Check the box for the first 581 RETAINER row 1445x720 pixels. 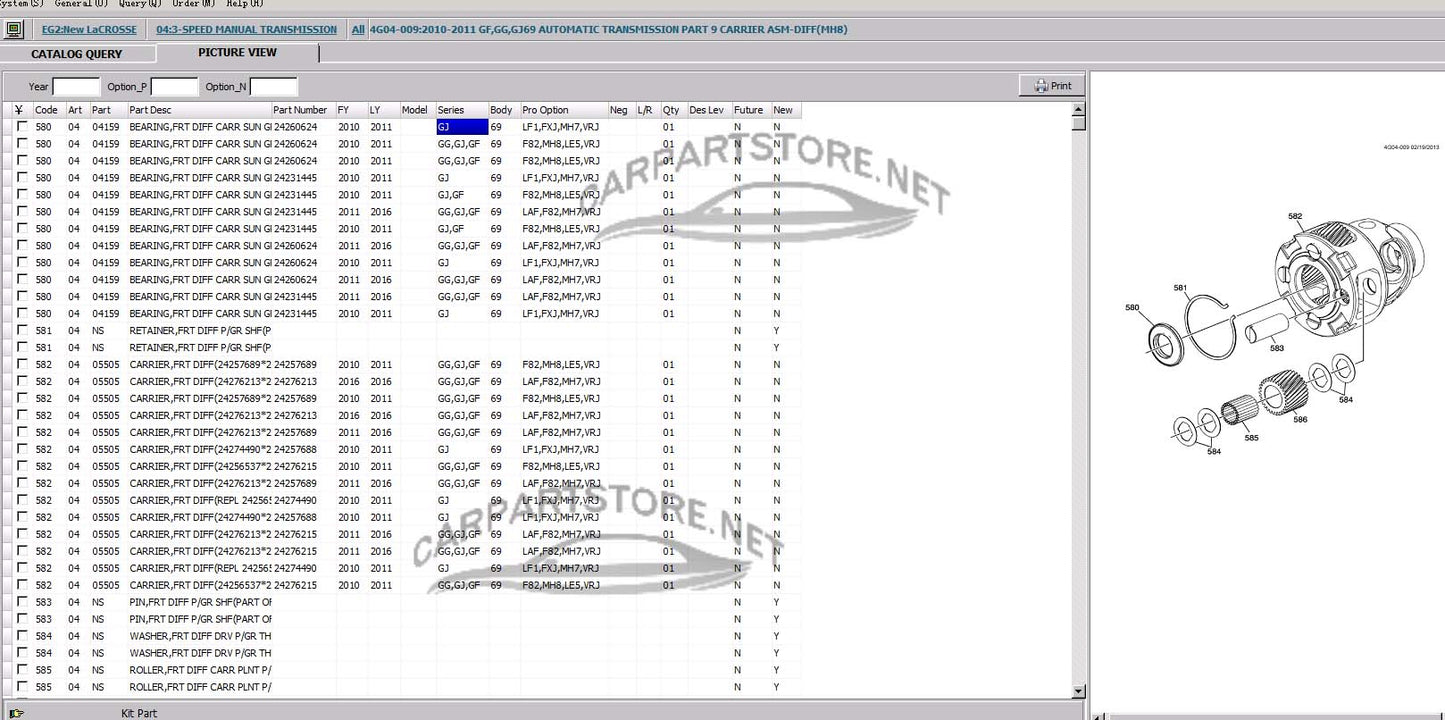pos(22,331)
